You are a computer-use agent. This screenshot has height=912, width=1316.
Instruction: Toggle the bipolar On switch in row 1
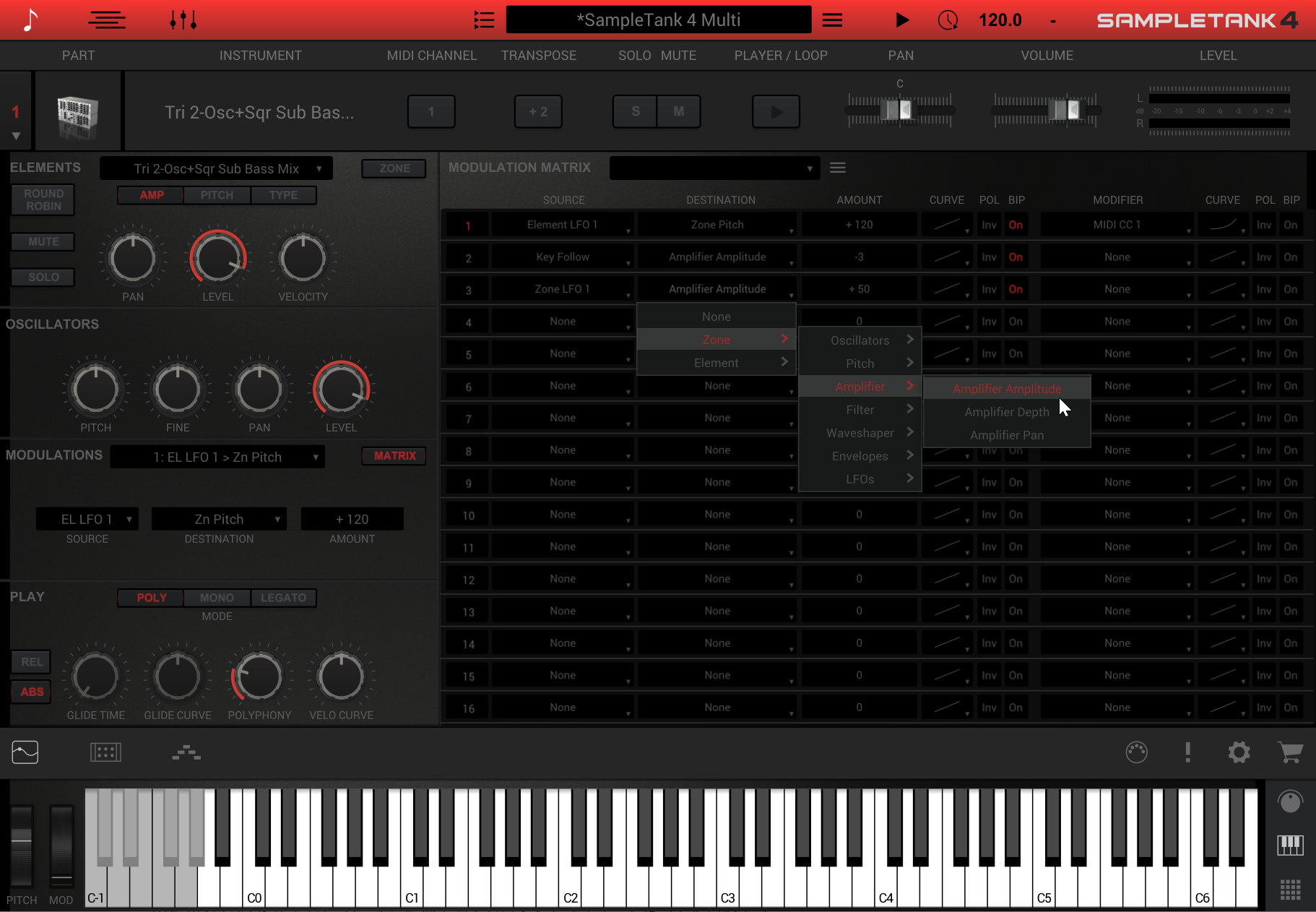(1016, 225)
